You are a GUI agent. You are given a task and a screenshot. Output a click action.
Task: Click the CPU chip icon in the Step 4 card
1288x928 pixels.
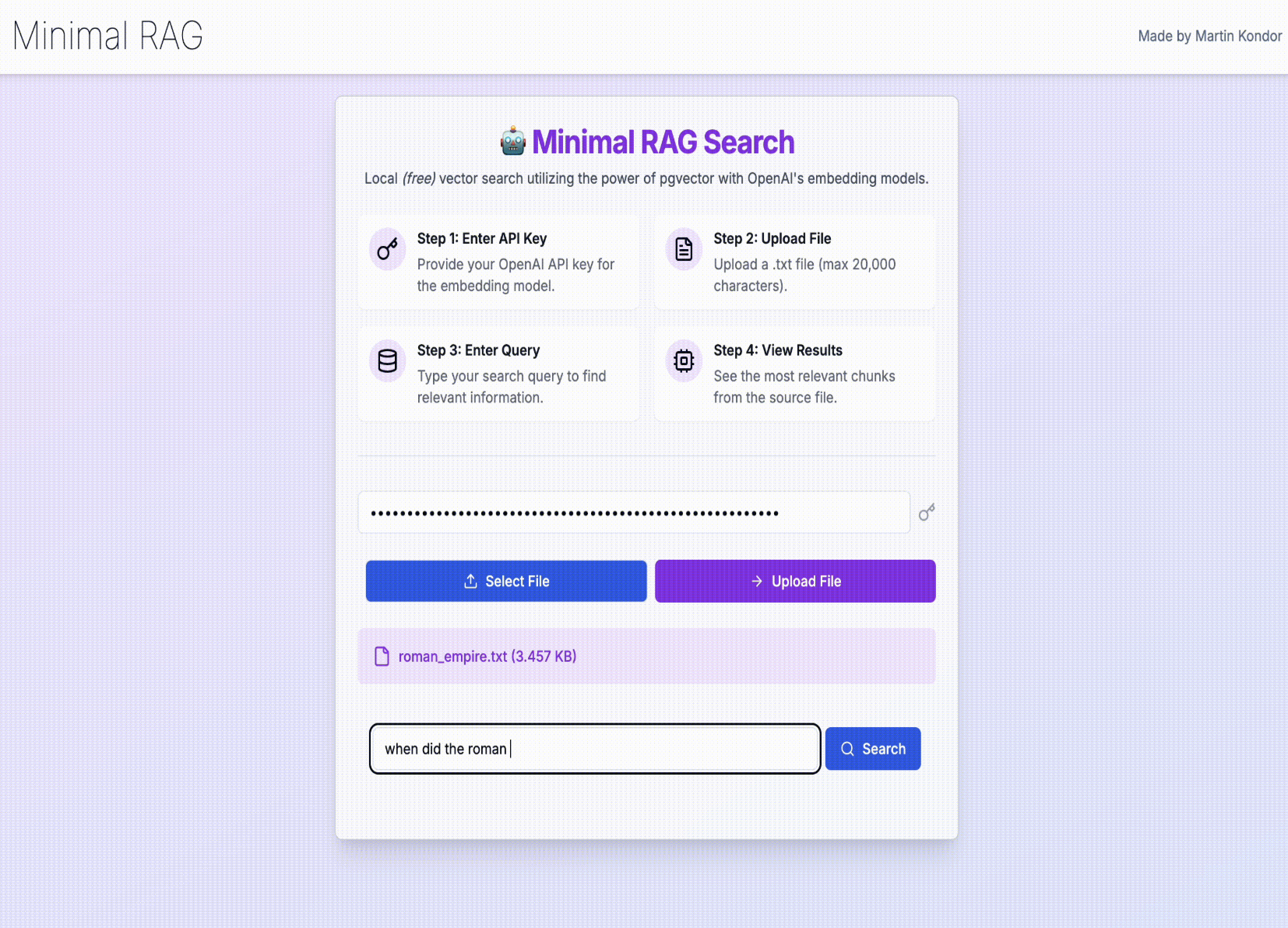point(684,361)
